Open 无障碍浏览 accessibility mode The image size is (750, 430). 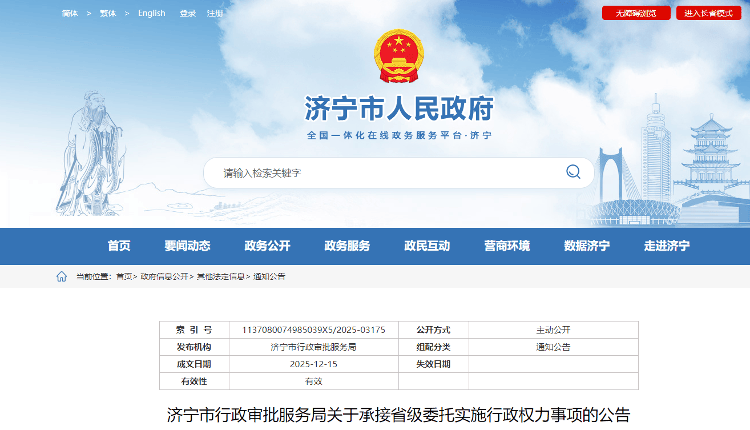pos(636,13)
